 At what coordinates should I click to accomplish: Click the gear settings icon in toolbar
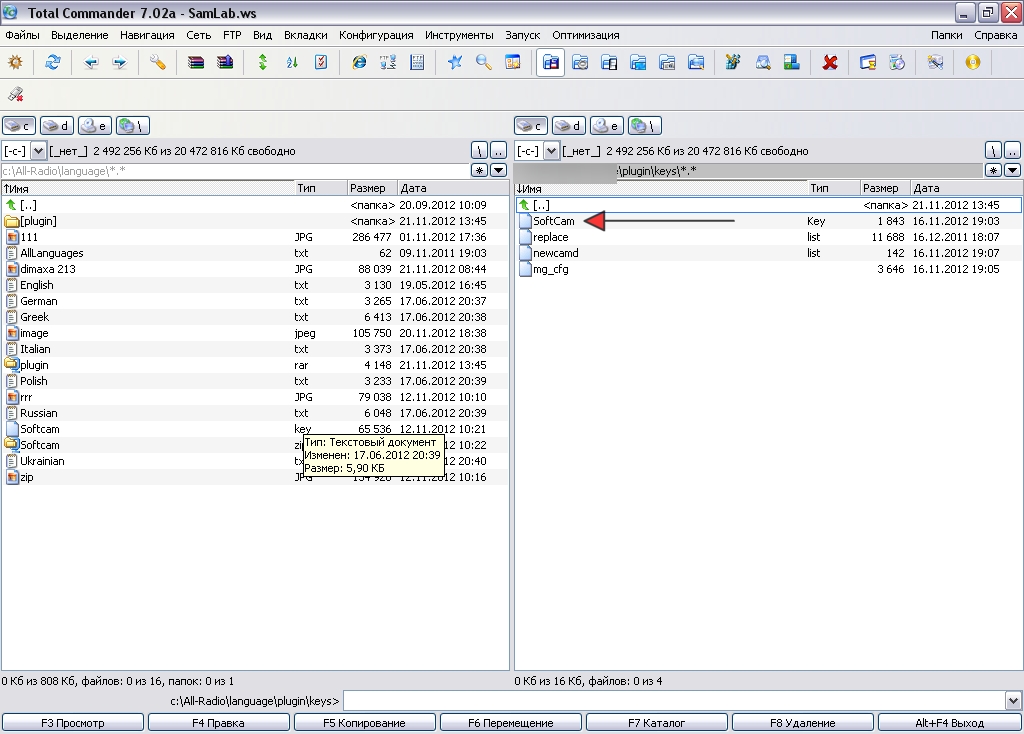coord(15,63)
